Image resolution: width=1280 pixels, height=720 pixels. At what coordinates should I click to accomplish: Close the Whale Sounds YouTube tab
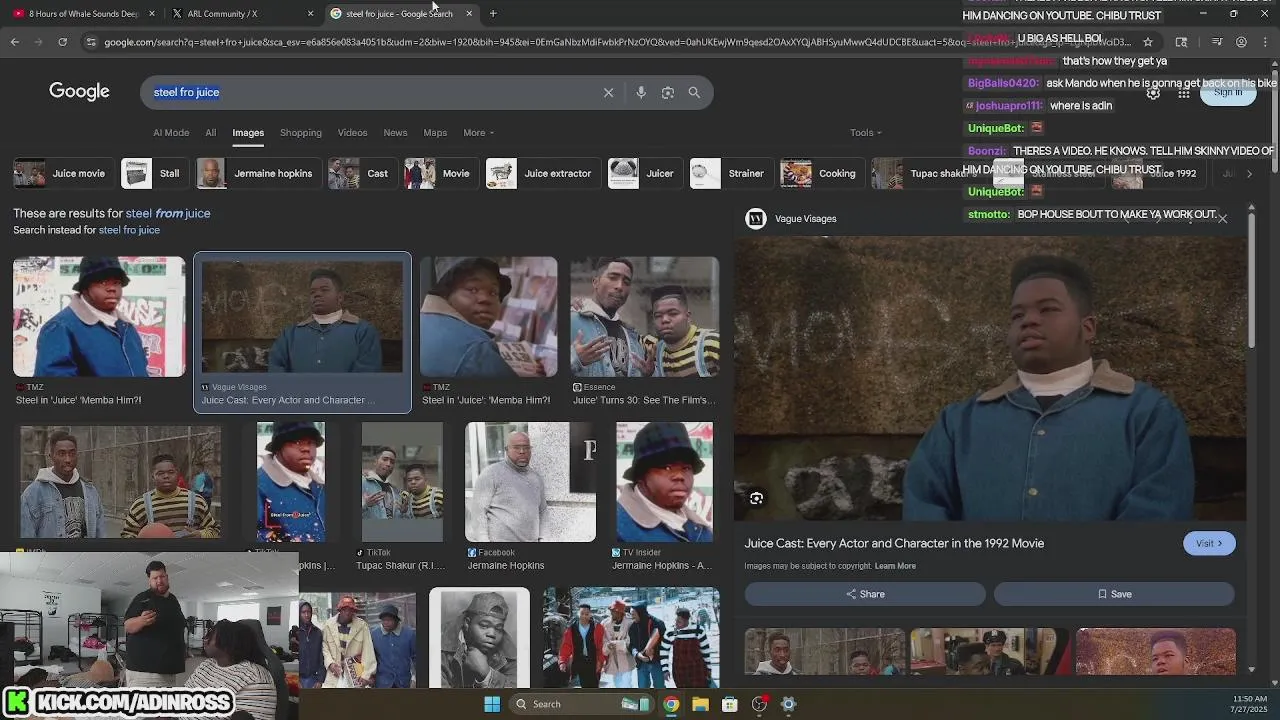[x=152, y=13]
